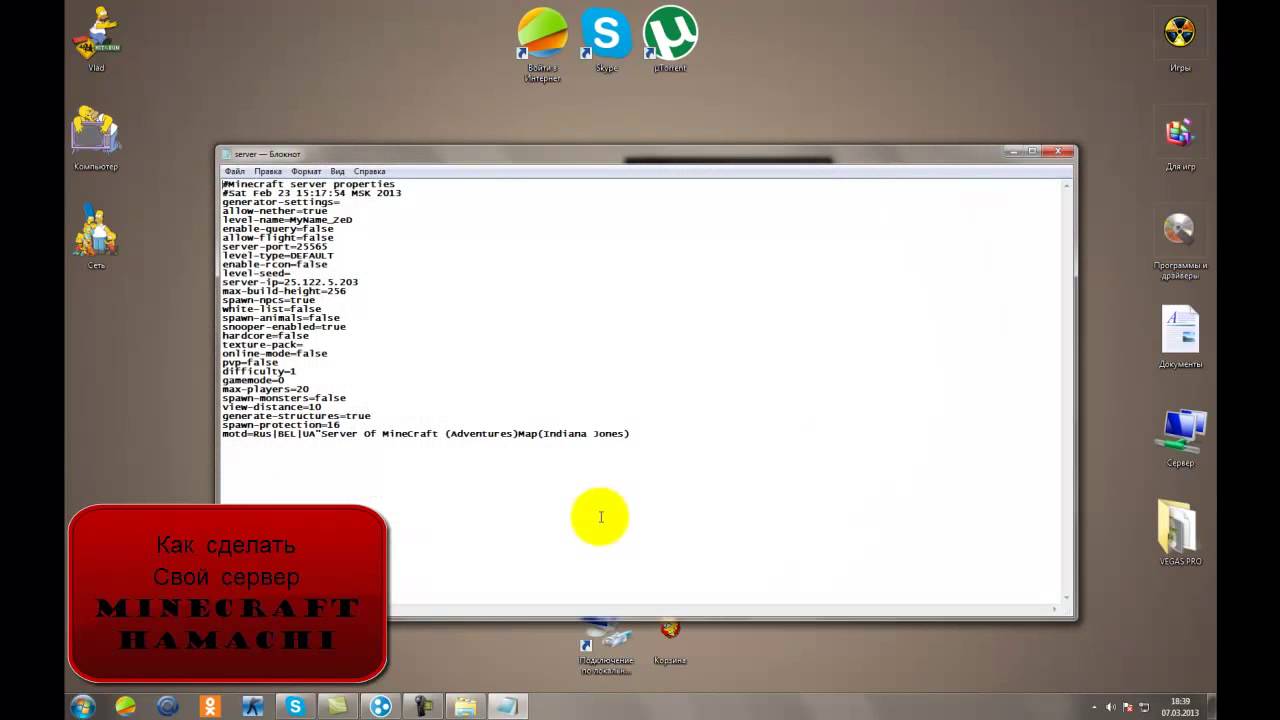Open the sticky notes taskbar icon
The image size is (1280, 720).
(x=337, y=706)
